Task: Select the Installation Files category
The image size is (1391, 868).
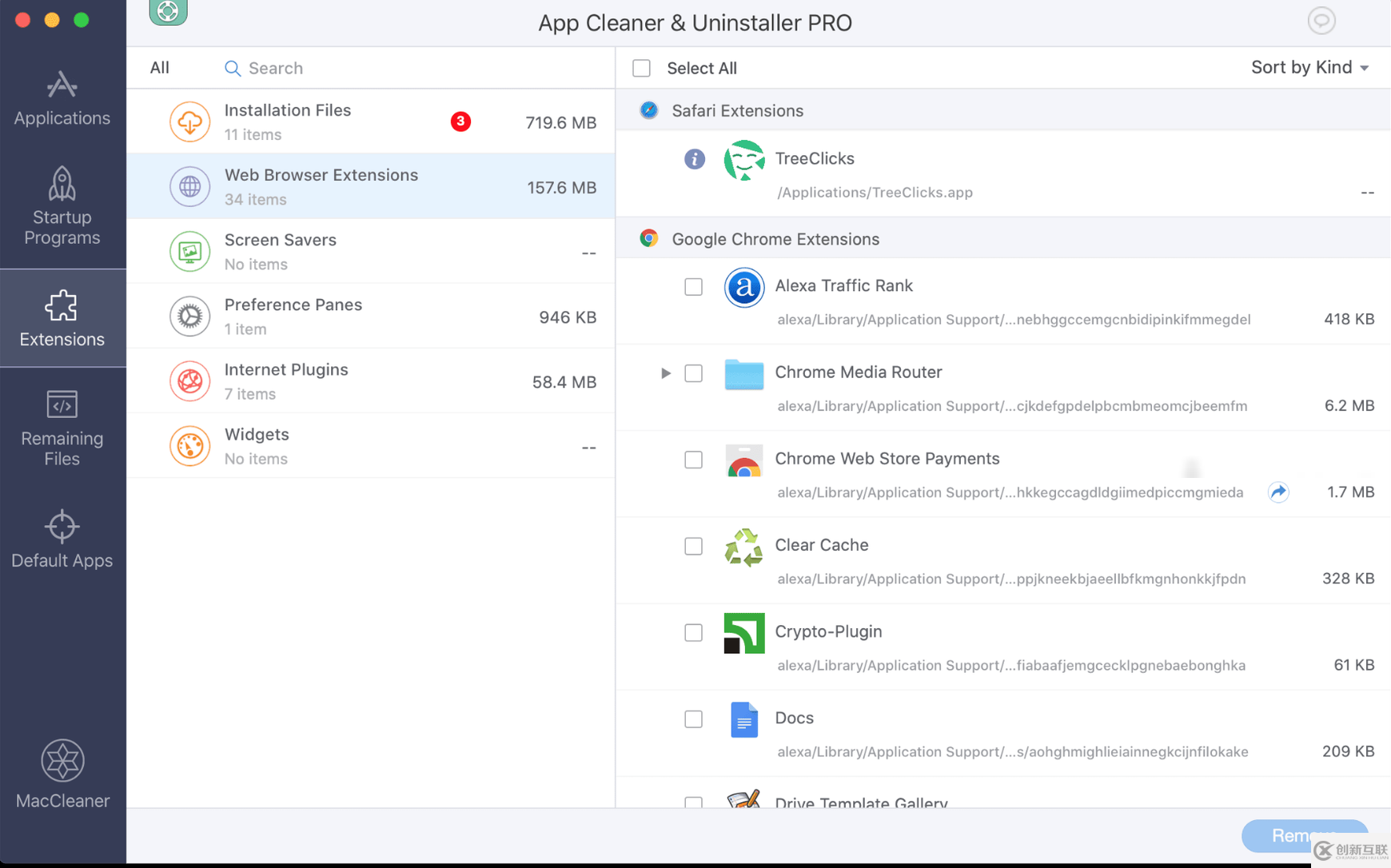Action: coord(370,121)
